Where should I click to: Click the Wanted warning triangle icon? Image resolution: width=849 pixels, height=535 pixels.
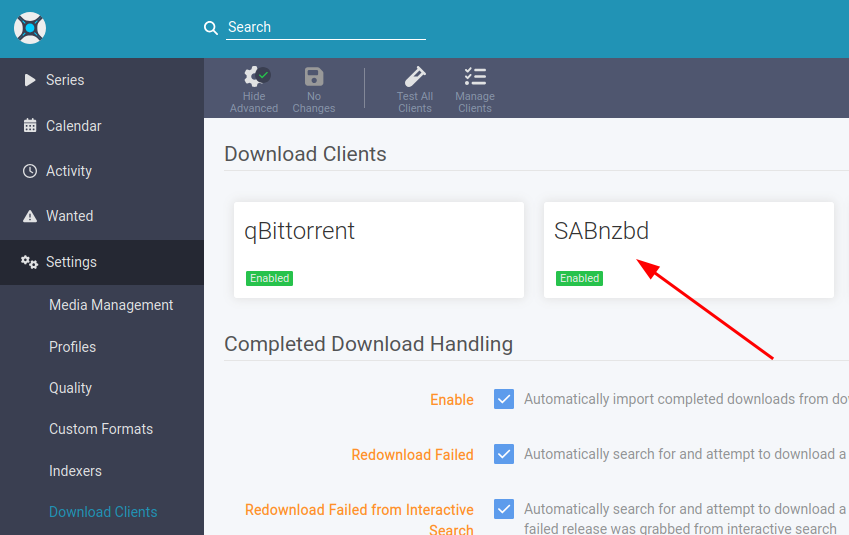coord(30,216)
